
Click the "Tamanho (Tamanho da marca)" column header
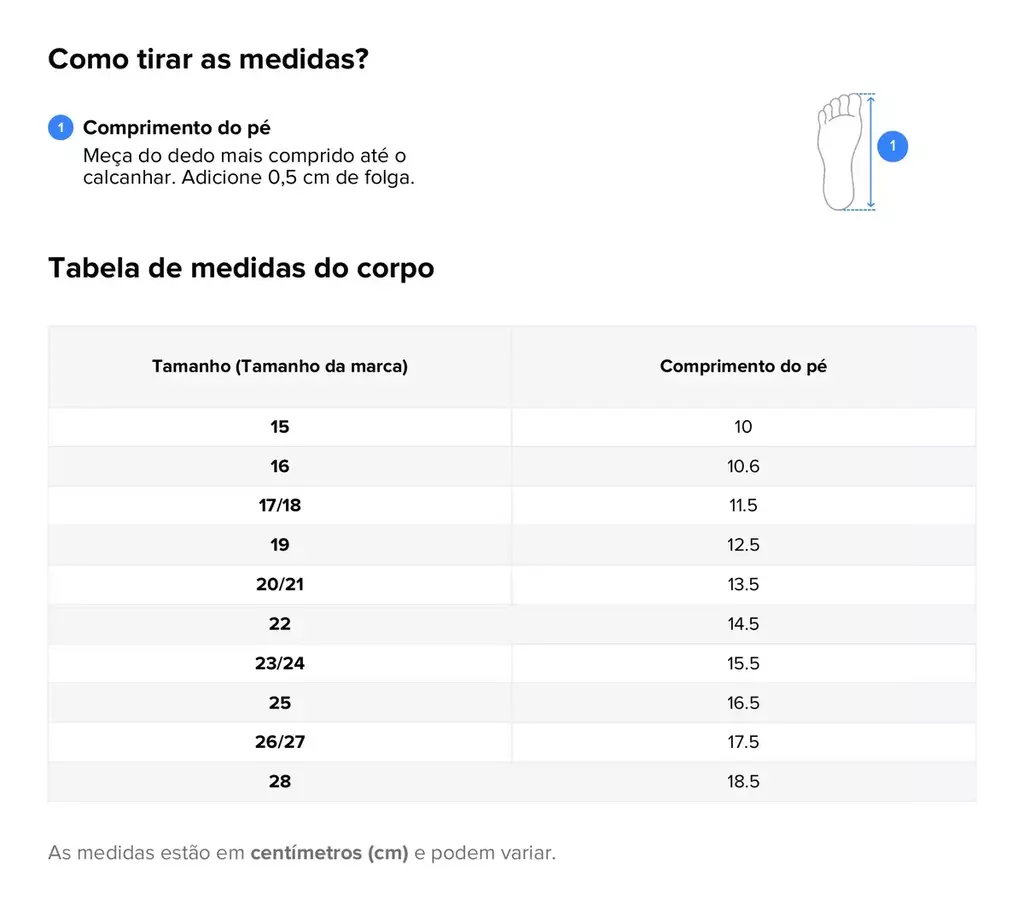(x=280, y=366)
